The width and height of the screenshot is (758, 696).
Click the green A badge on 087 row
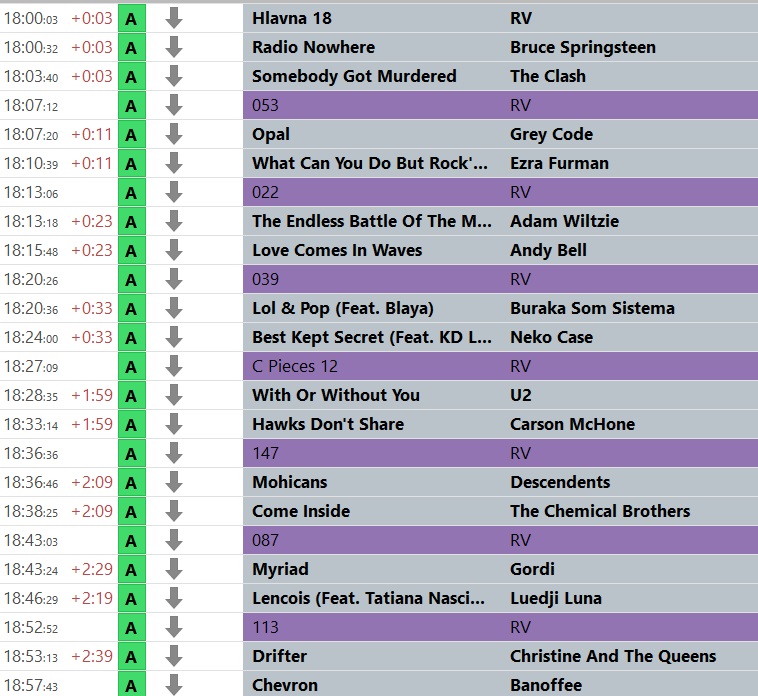tap(132, 541)
